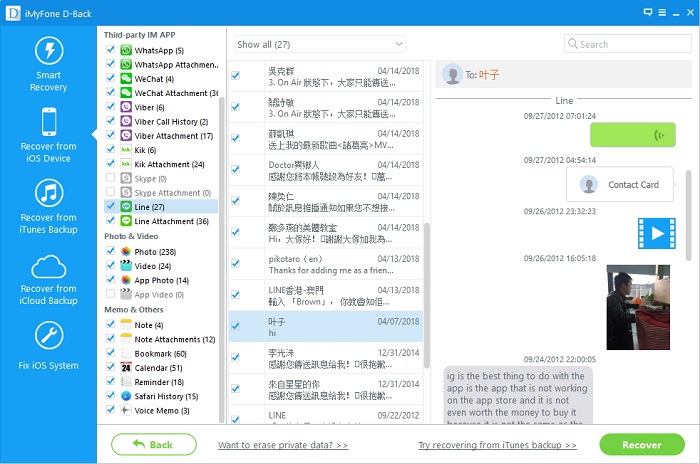Select Calendar (51) category
Screen dimensions: 700x464
pos(158,368)
